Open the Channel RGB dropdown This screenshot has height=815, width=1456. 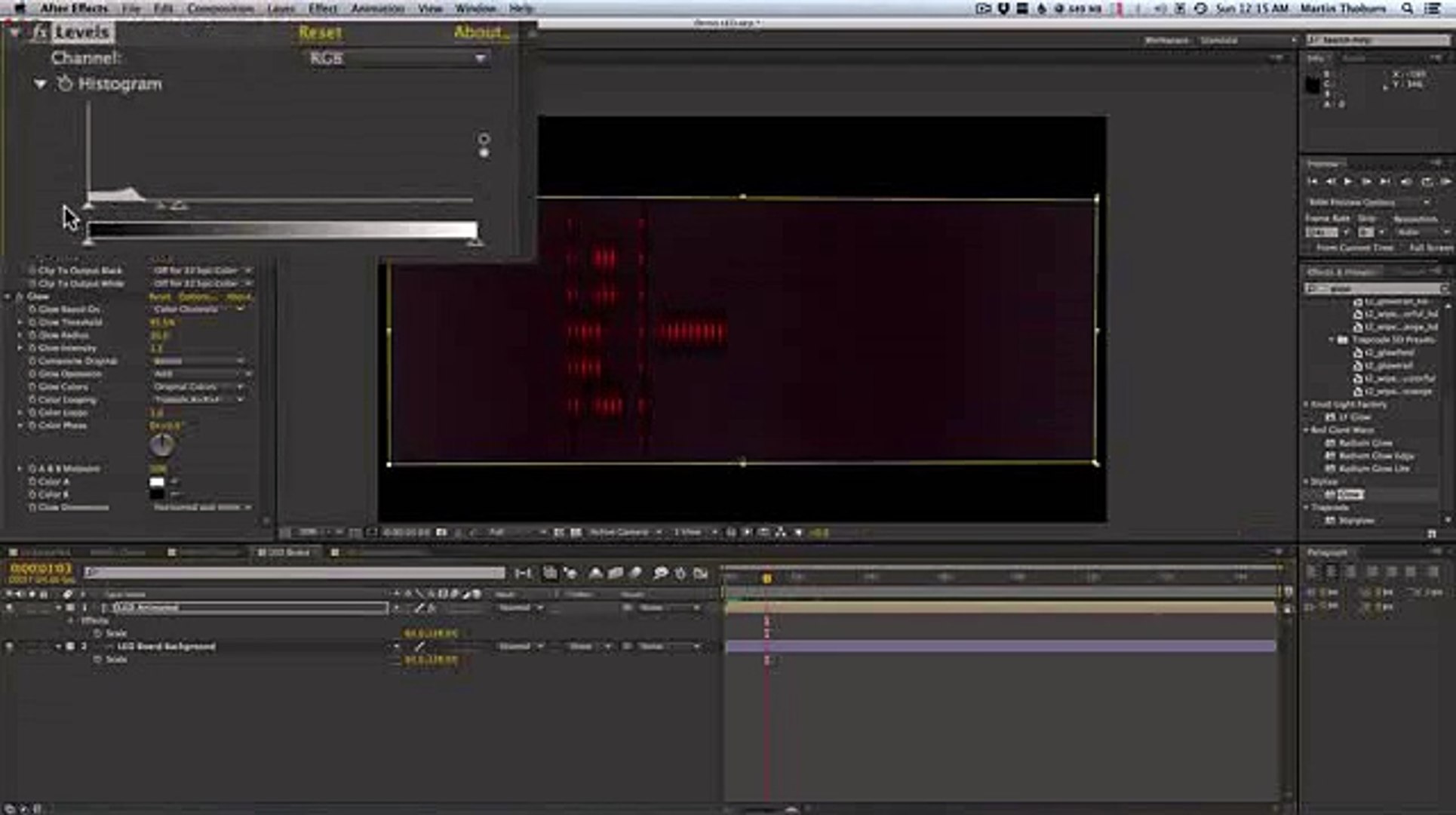click(x=398, y=58)
